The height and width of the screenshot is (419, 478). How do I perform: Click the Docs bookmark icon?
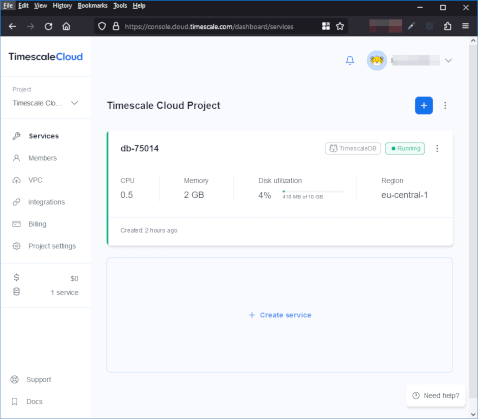coord(14,401)
